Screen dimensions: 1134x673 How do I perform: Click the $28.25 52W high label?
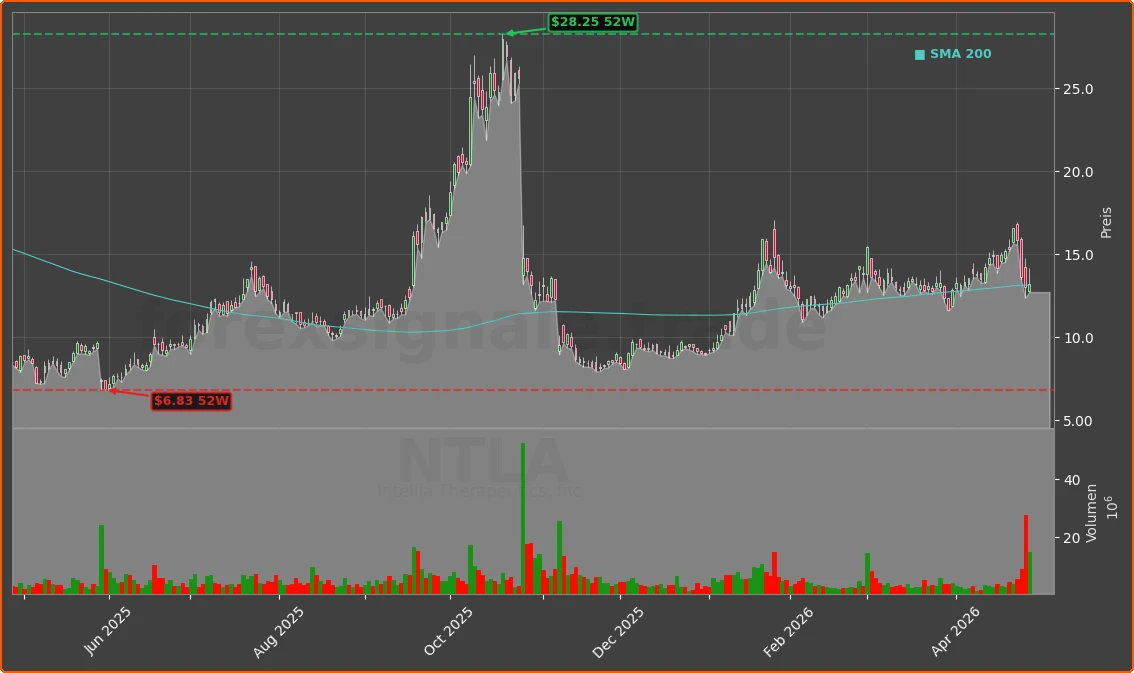click(x=592, y=22)
